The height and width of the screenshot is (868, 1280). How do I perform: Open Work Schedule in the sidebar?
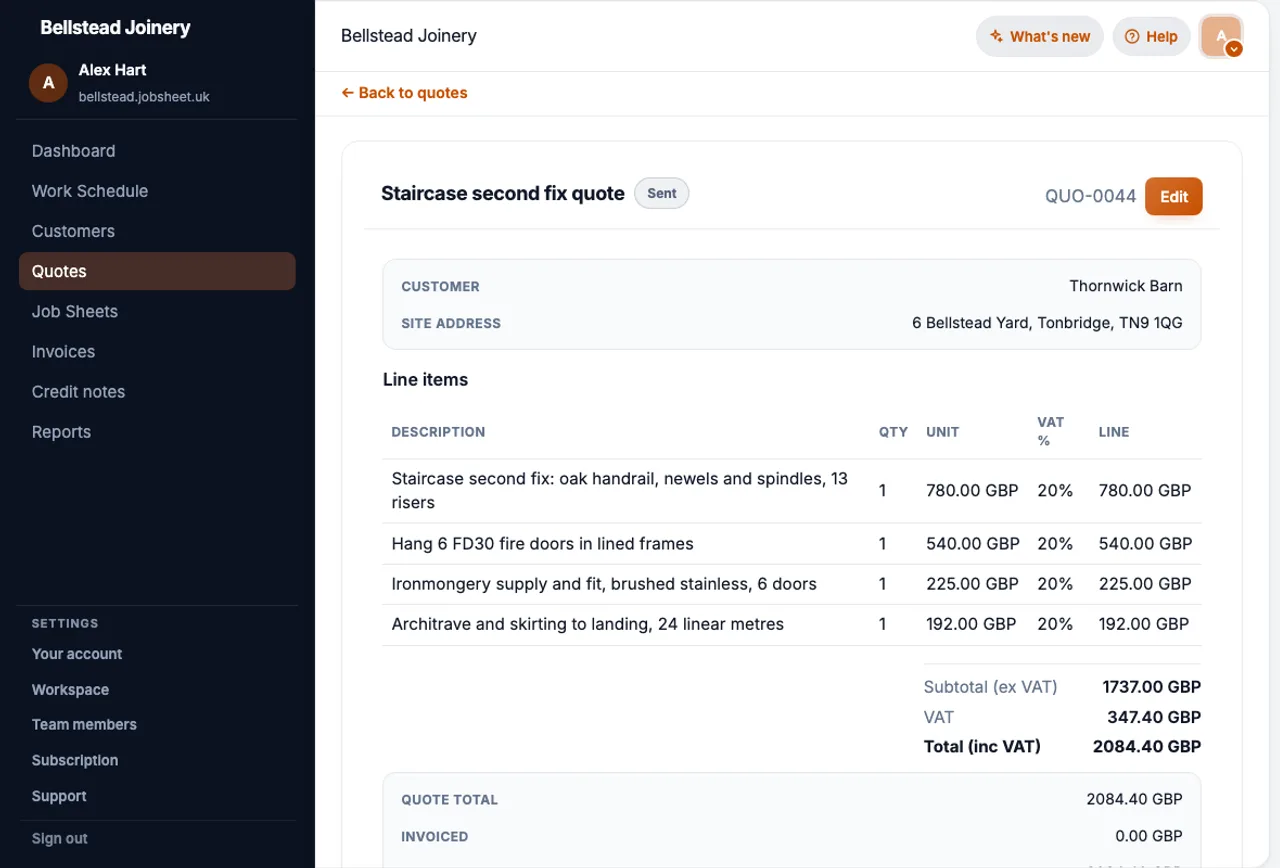click(x=157, y=191)
